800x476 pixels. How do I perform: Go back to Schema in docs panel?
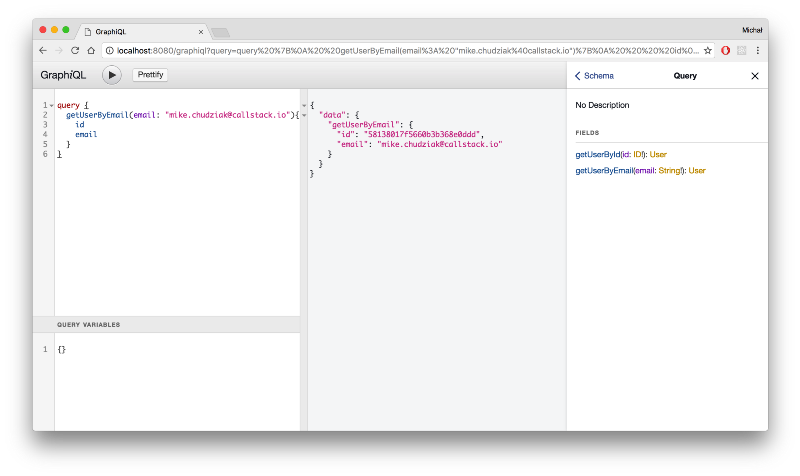pos(594,76)
